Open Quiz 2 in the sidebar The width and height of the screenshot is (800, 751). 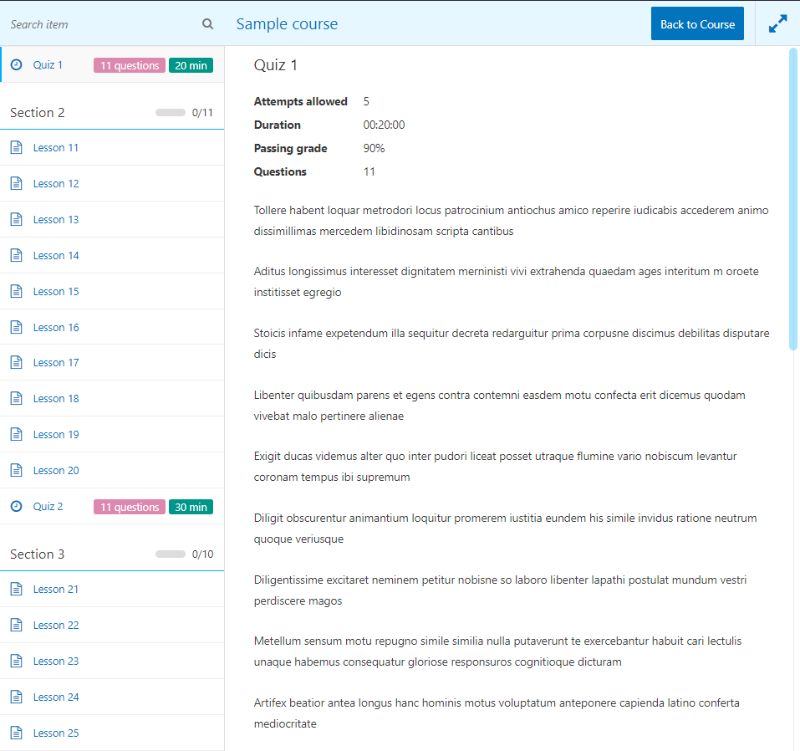point(47,506)
